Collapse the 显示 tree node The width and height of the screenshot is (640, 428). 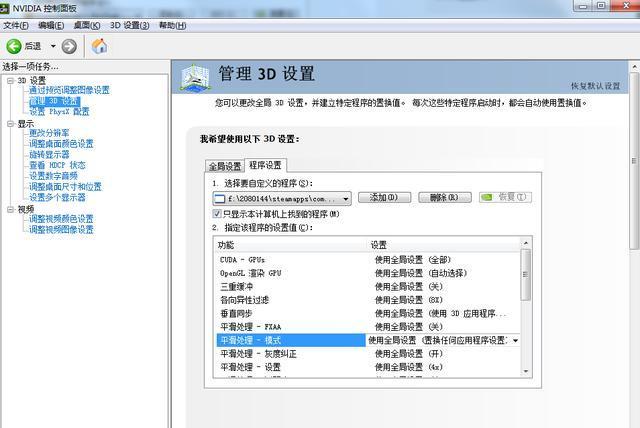[10, 124]
